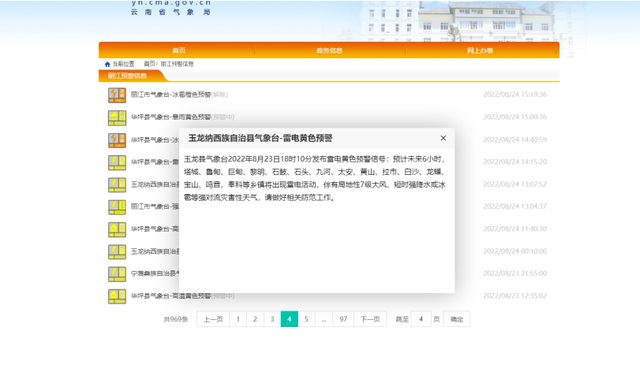This screenshot has width=640, height=372.
Task: Click 丽江预警信息 in the breadcrumb
Action: pyautogui.click(x=177, y=64)
